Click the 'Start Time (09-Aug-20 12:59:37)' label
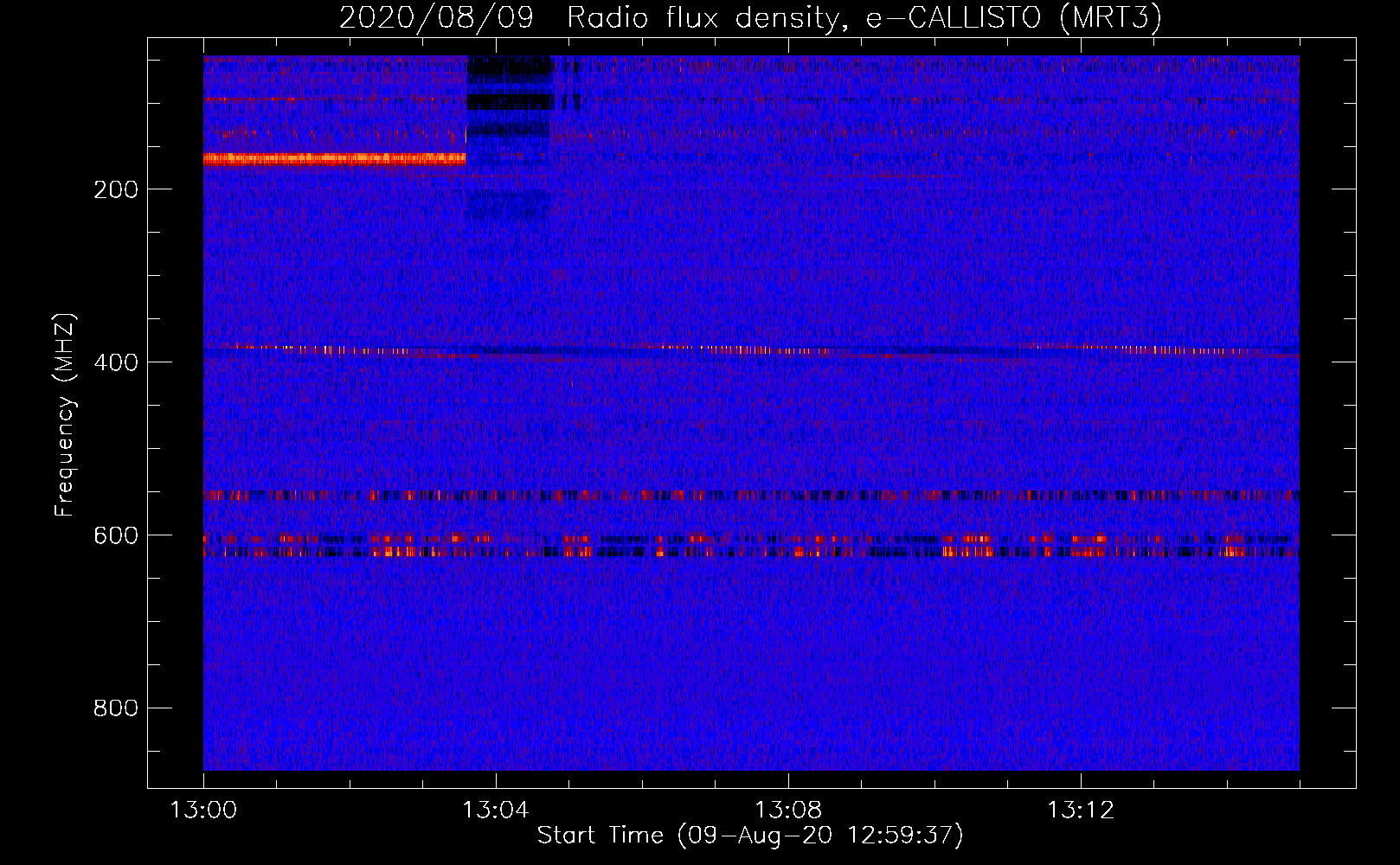Image resolution: width=1400 pixels, height=865 pixels. (750, 836)
